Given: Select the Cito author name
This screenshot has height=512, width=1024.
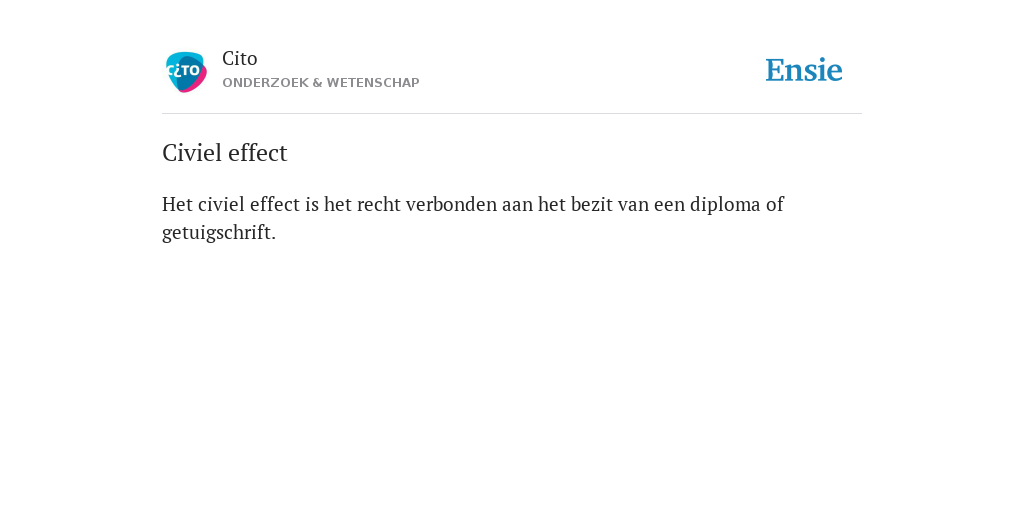Looking at the screenshot, I should click(240, 59).
